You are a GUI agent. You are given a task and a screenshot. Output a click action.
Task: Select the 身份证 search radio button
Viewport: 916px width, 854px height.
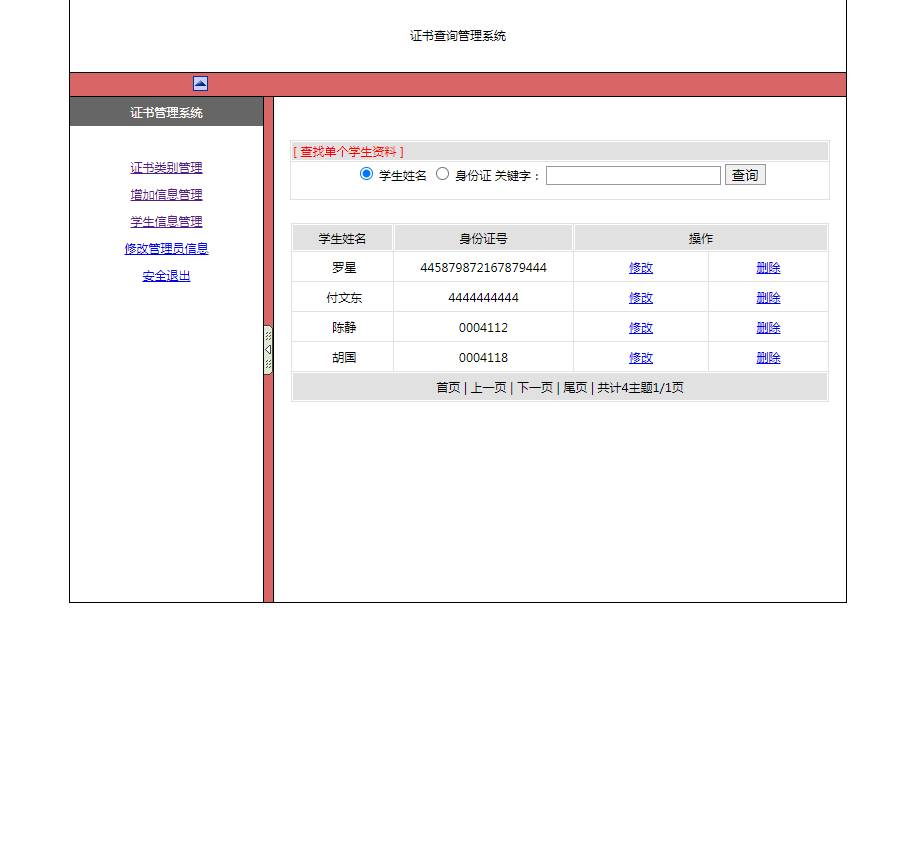click(442, 173)
